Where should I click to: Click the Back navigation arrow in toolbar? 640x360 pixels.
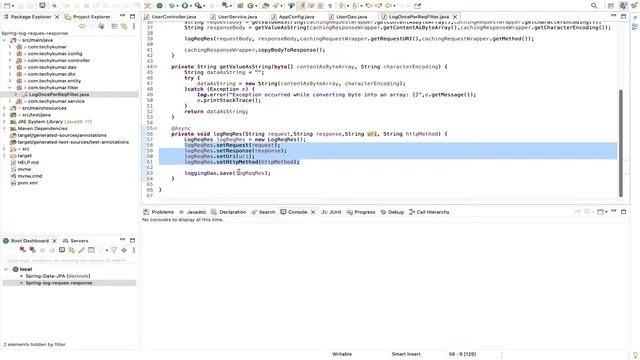point(389,6)
